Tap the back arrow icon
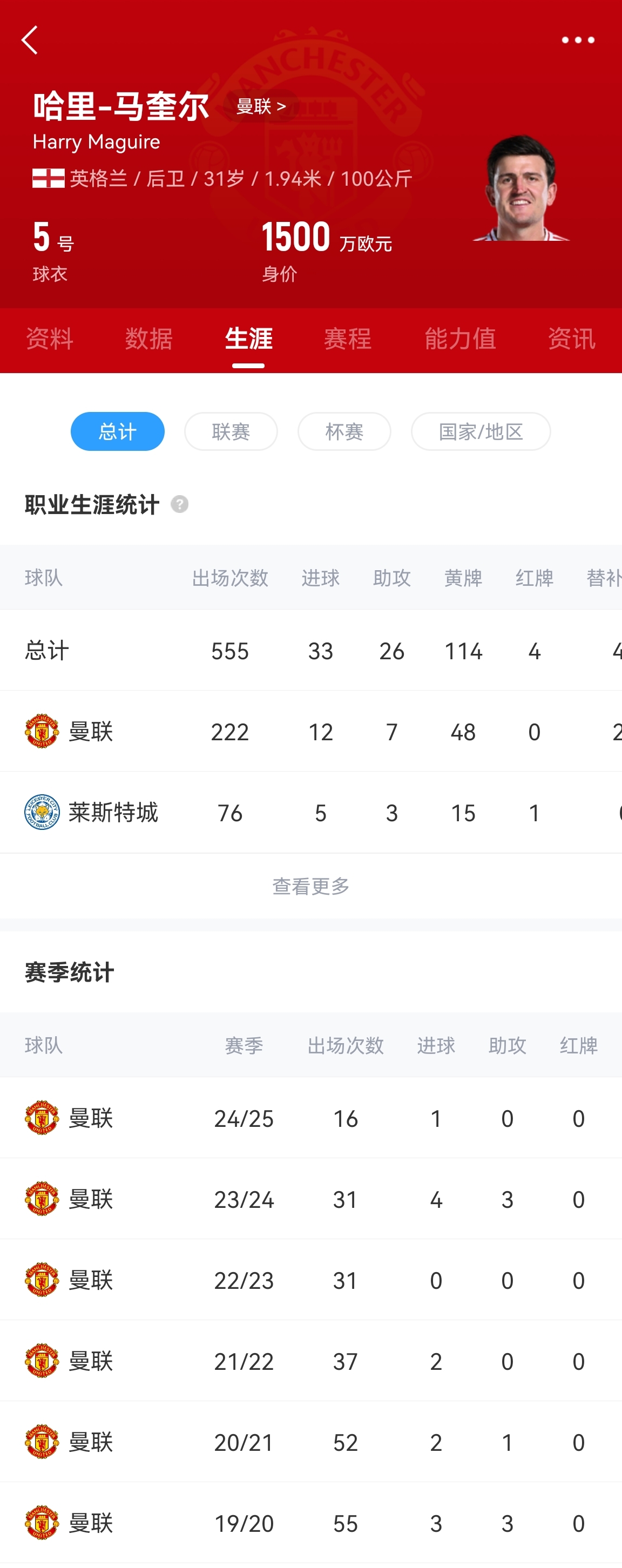 (29, 40)
